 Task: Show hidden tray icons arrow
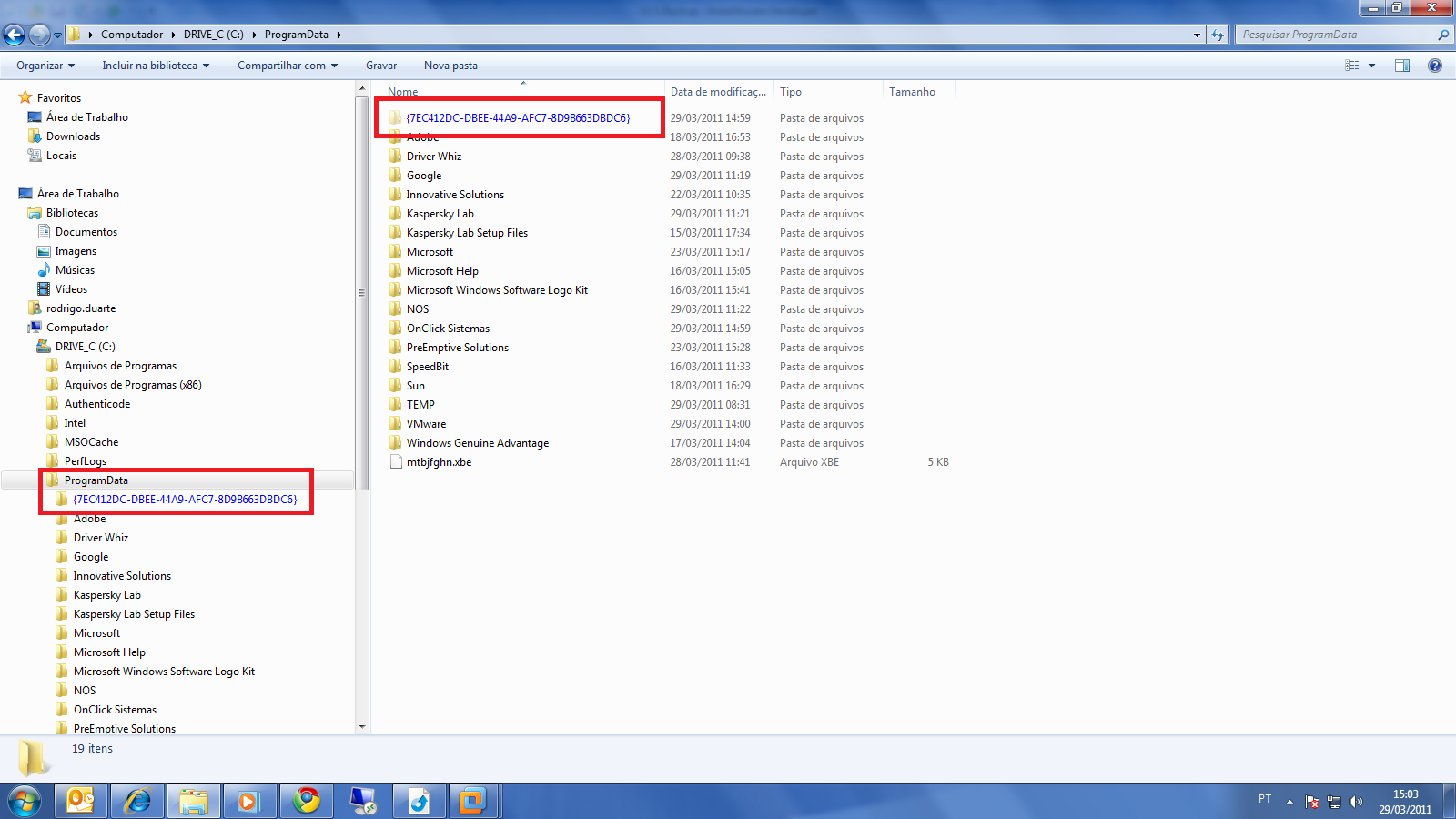[x=1289, y=802]
